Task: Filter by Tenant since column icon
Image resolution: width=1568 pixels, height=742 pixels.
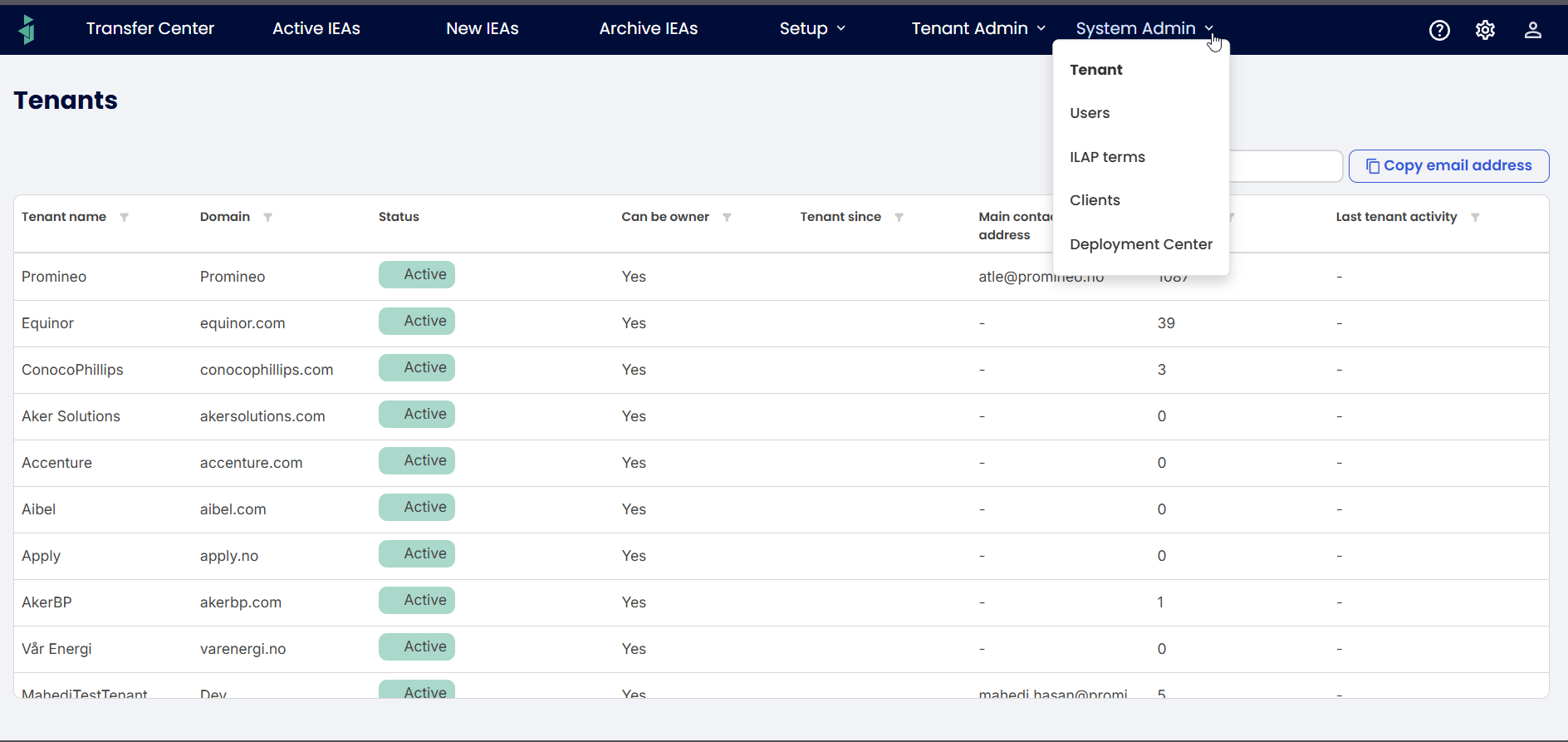Action: (899, 217)
